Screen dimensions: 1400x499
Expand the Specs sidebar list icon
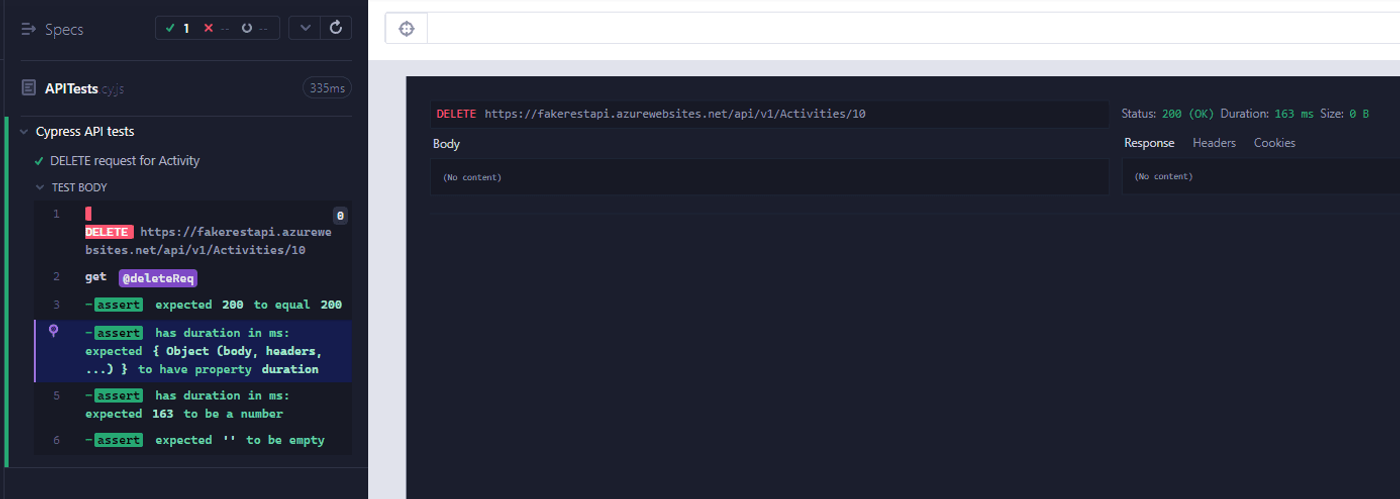[x=28, y=29]
